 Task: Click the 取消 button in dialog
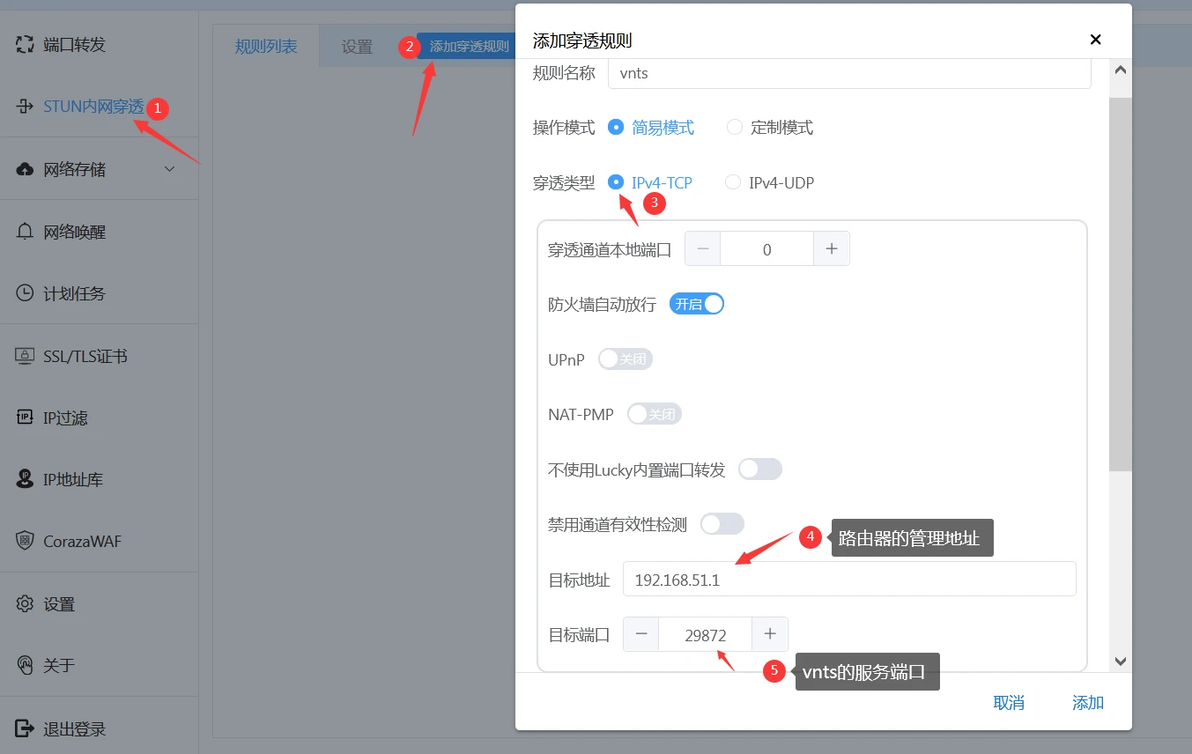pyautogui.click(x=1009, y=702)
